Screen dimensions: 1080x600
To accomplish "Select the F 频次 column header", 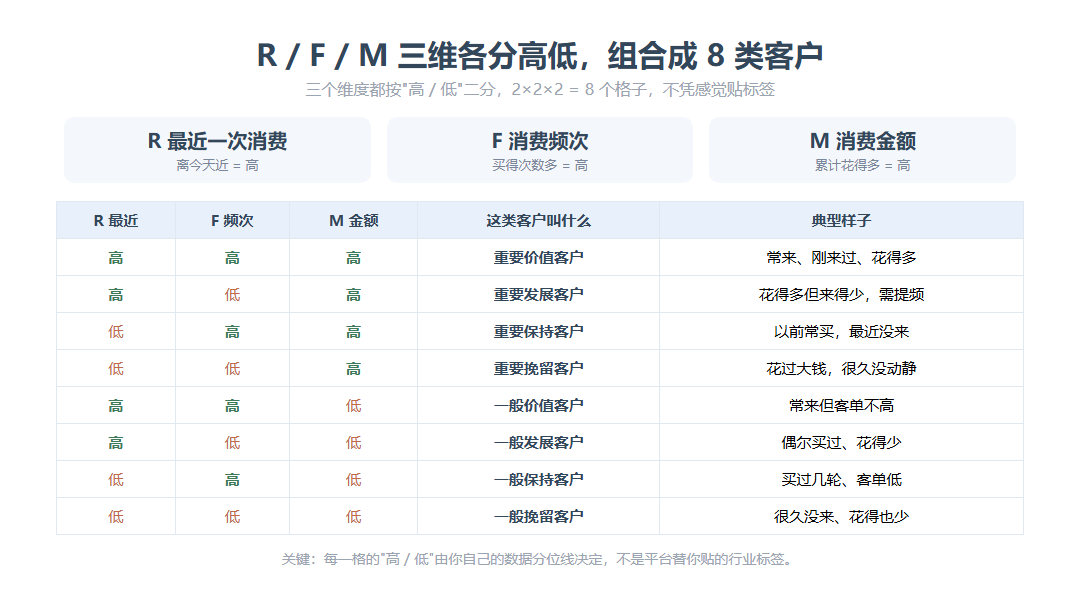I will tap(232, 220).
